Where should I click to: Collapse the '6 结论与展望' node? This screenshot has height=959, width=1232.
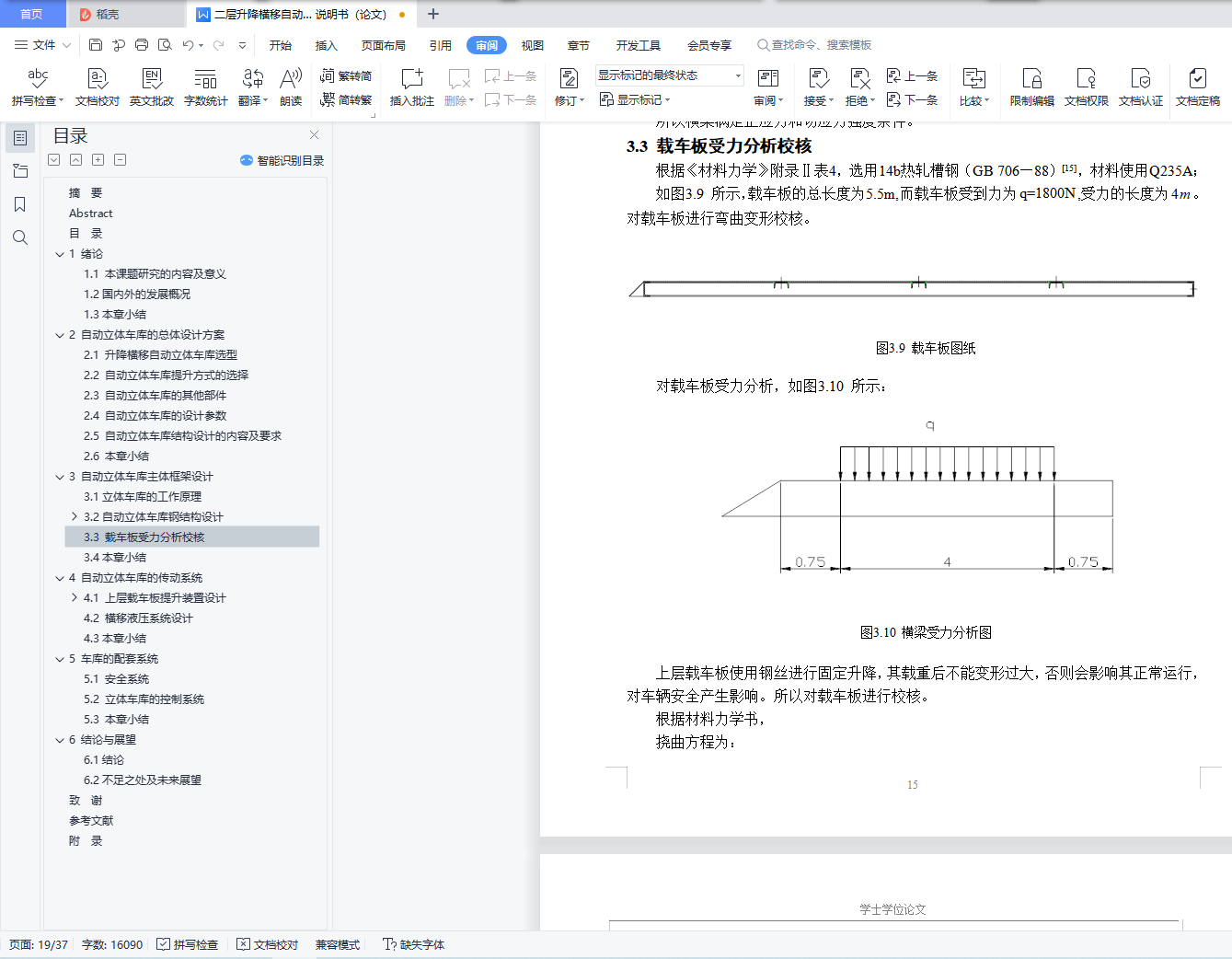(x=60, y=740)
